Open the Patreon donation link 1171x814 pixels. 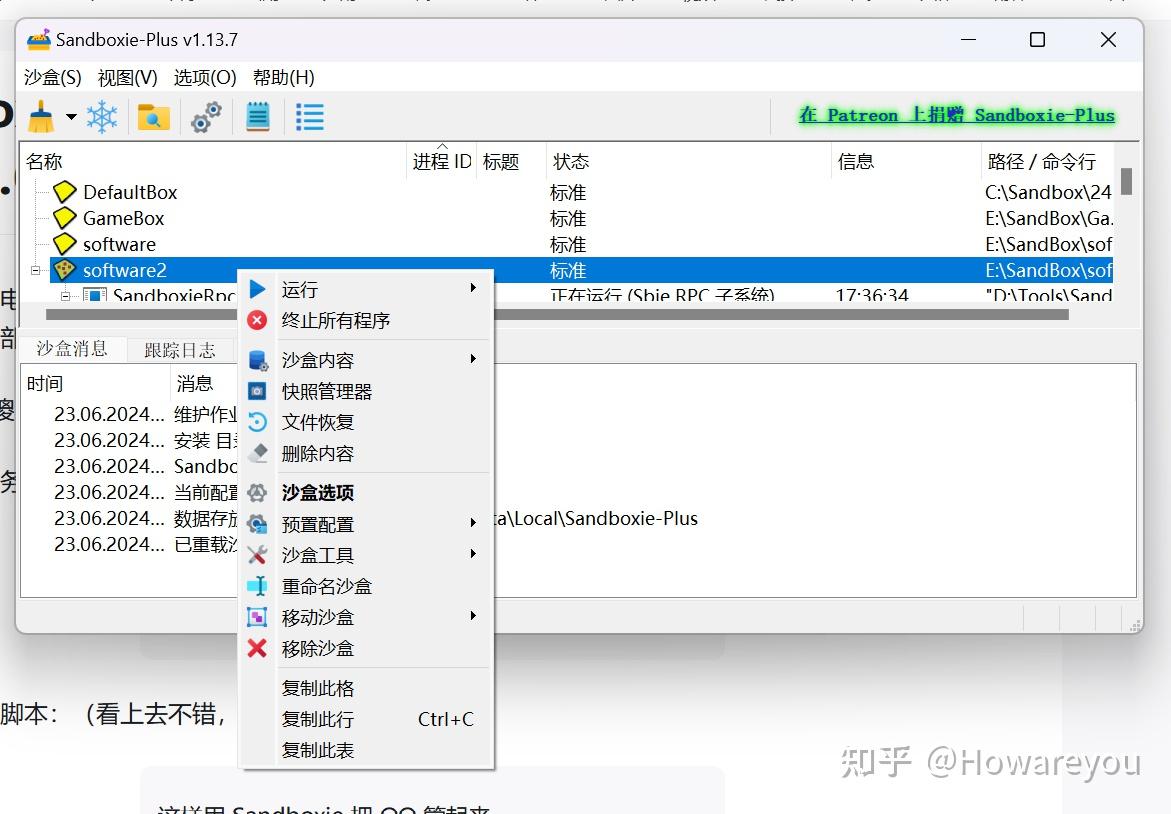pyautogui.click(x=955, y=114)
